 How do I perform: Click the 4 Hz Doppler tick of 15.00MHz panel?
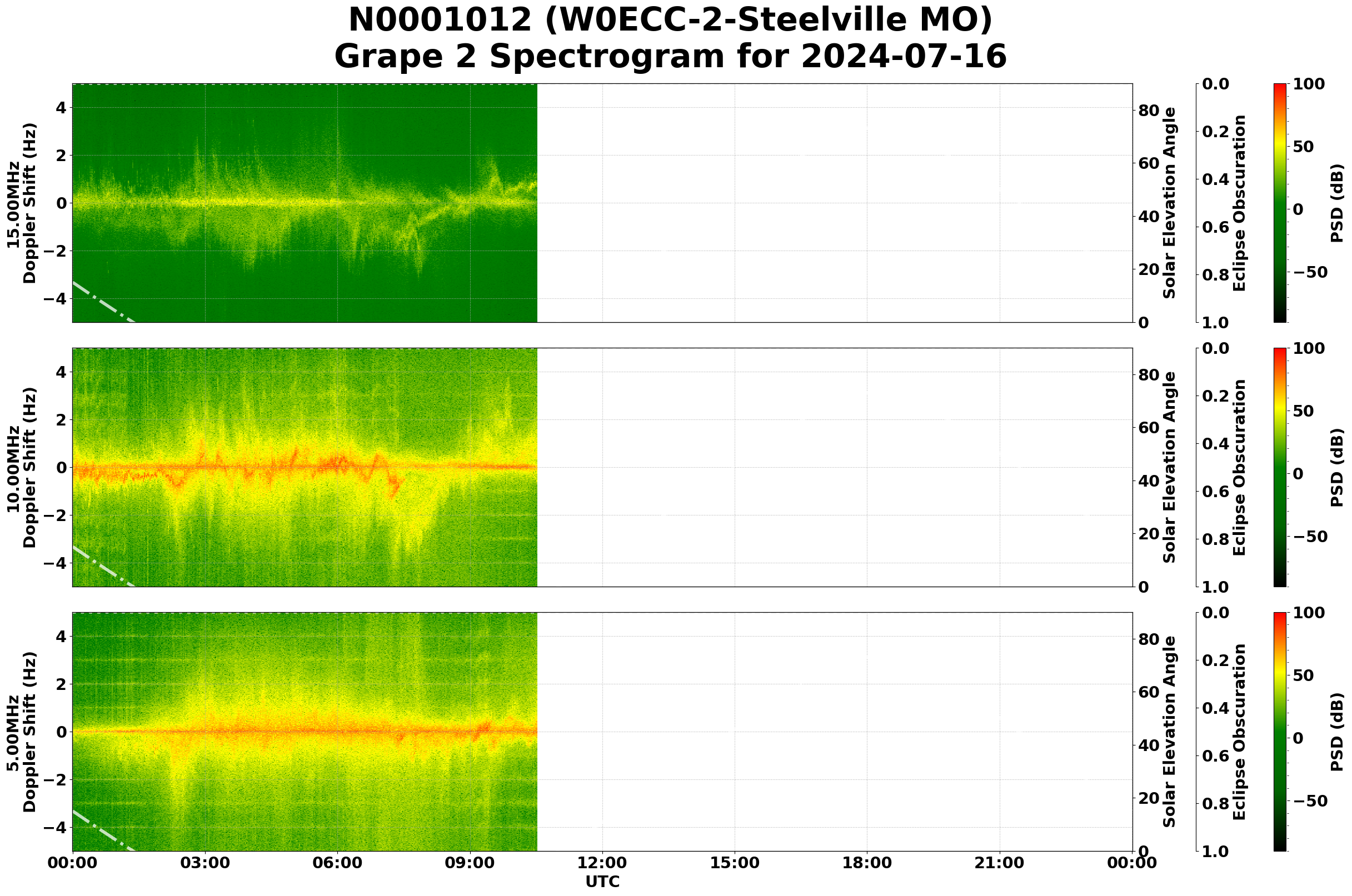(61, 108)
